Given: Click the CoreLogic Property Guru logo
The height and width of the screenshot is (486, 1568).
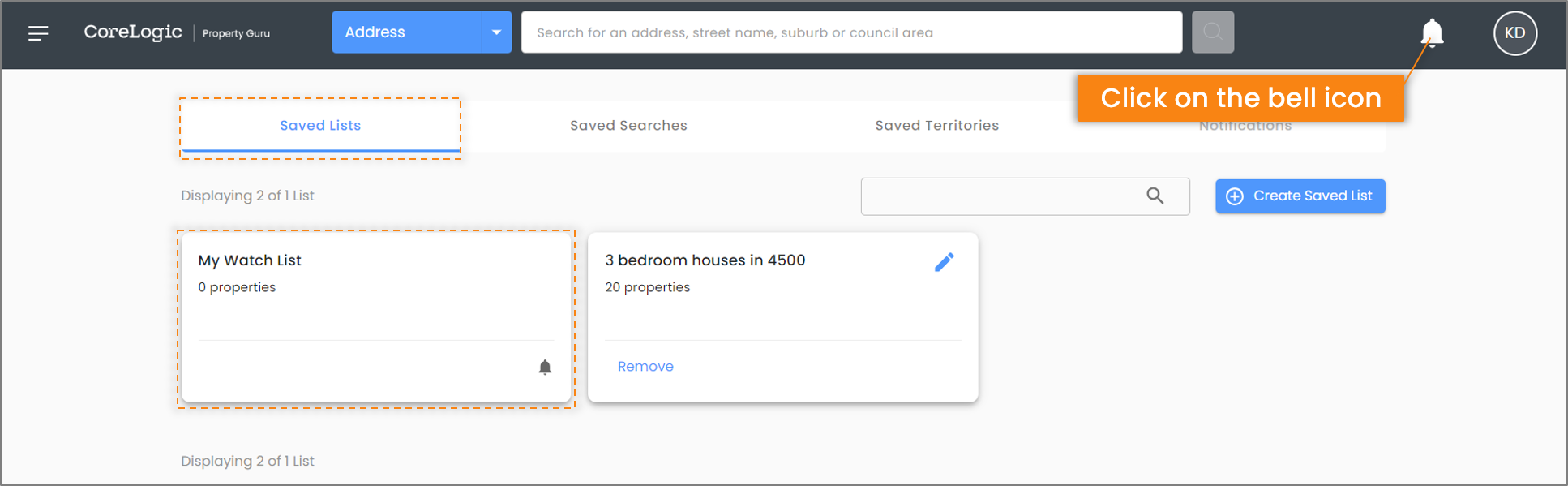Looking at the screenshot, I should (177, 32).
